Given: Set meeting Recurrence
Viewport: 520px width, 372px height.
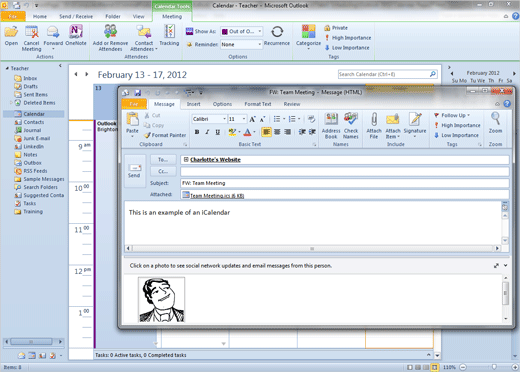Looking at the screenshot, I should pos(277,35).
